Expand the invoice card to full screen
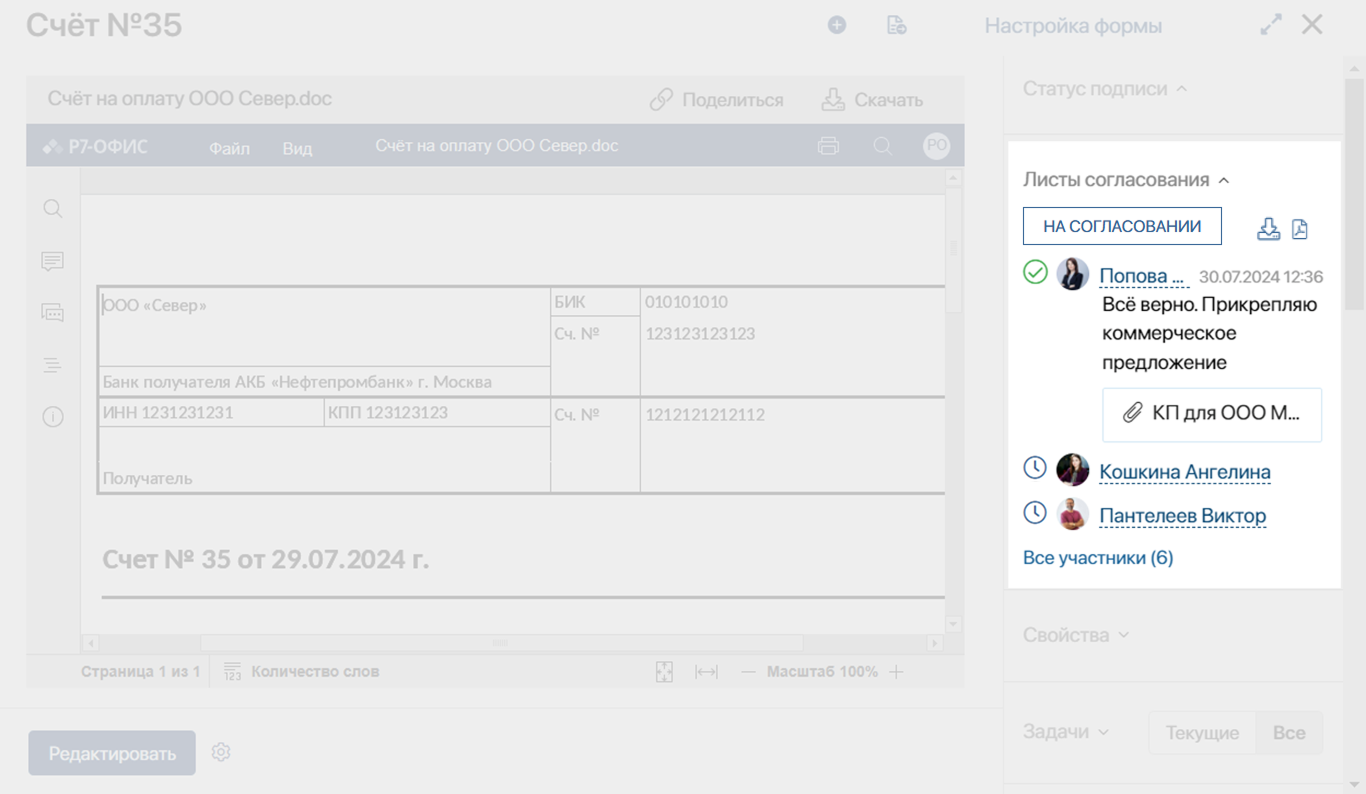 click(x=1271, y=25)
